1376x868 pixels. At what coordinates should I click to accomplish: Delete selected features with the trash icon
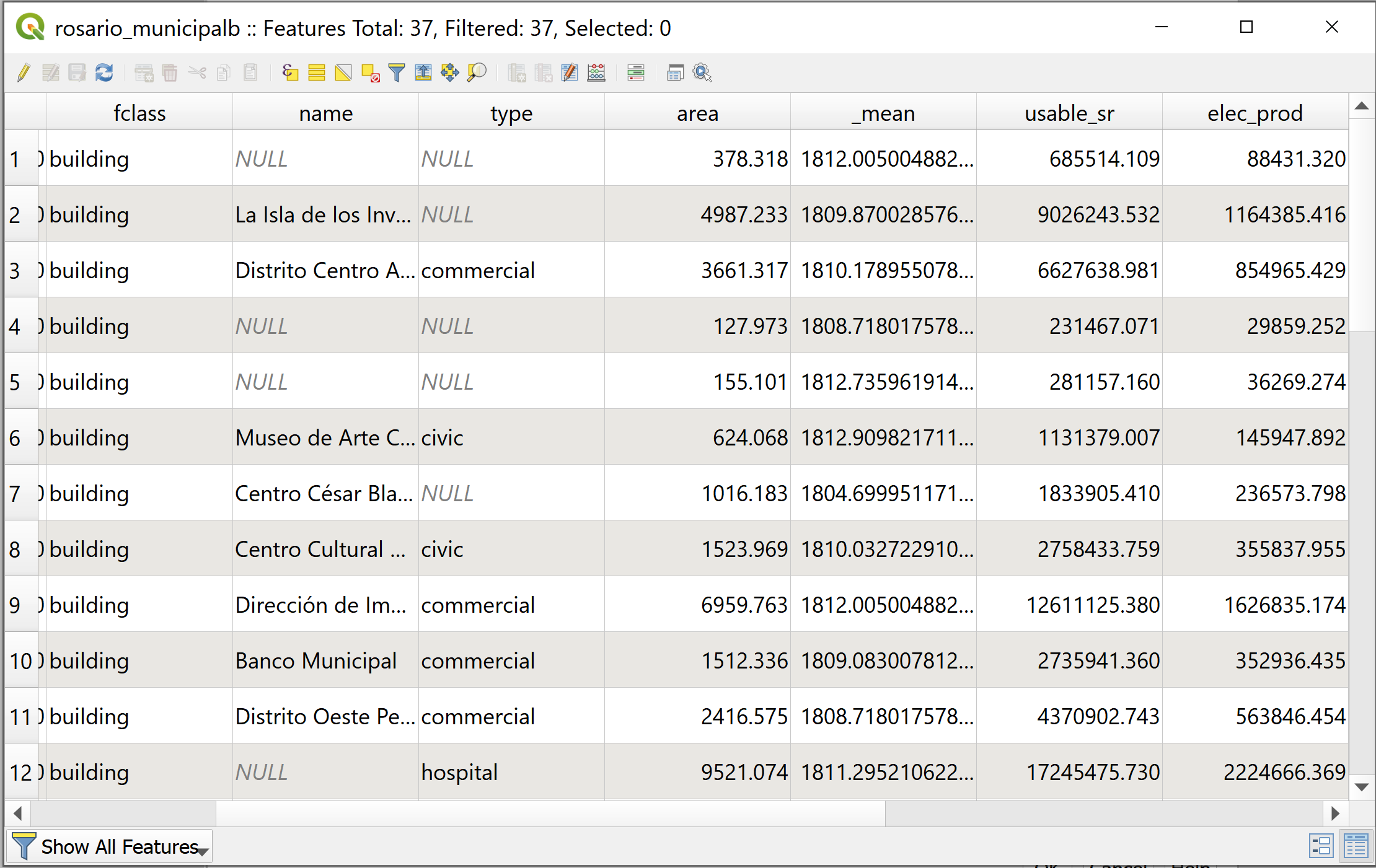[x=170, y=73]
